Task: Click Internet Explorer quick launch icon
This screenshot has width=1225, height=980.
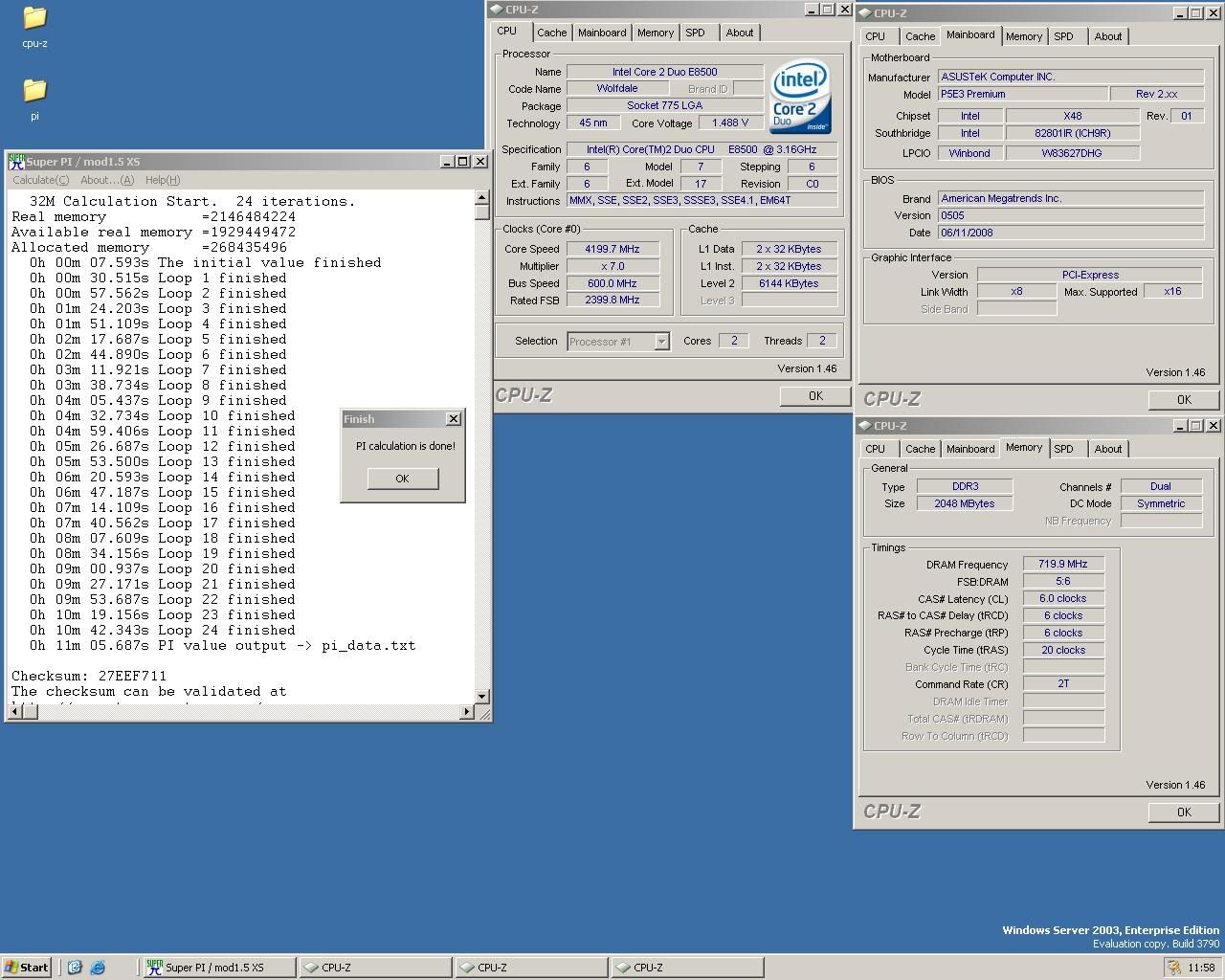Action: (98, 968)
